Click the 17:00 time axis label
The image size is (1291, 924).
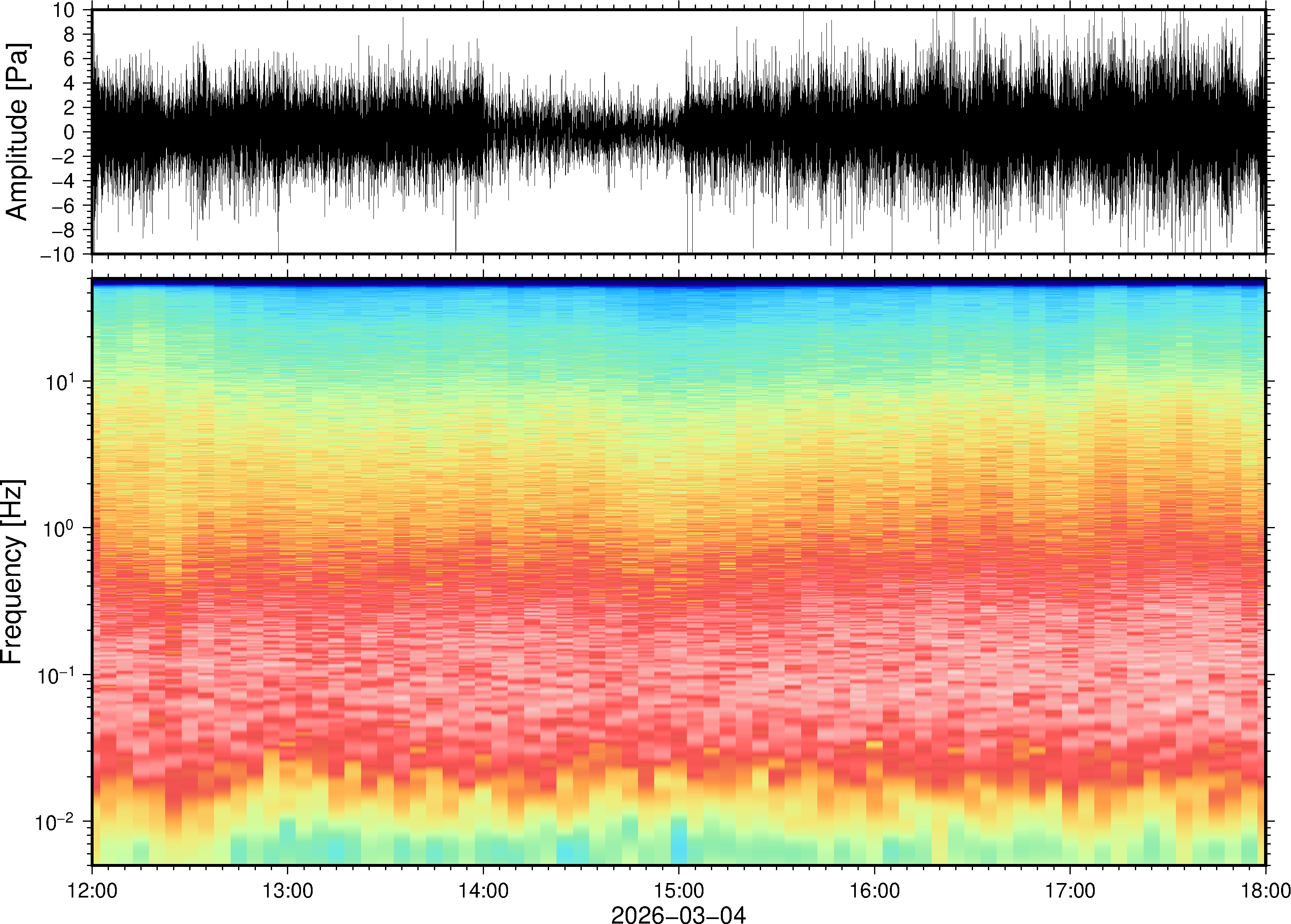1070,890
